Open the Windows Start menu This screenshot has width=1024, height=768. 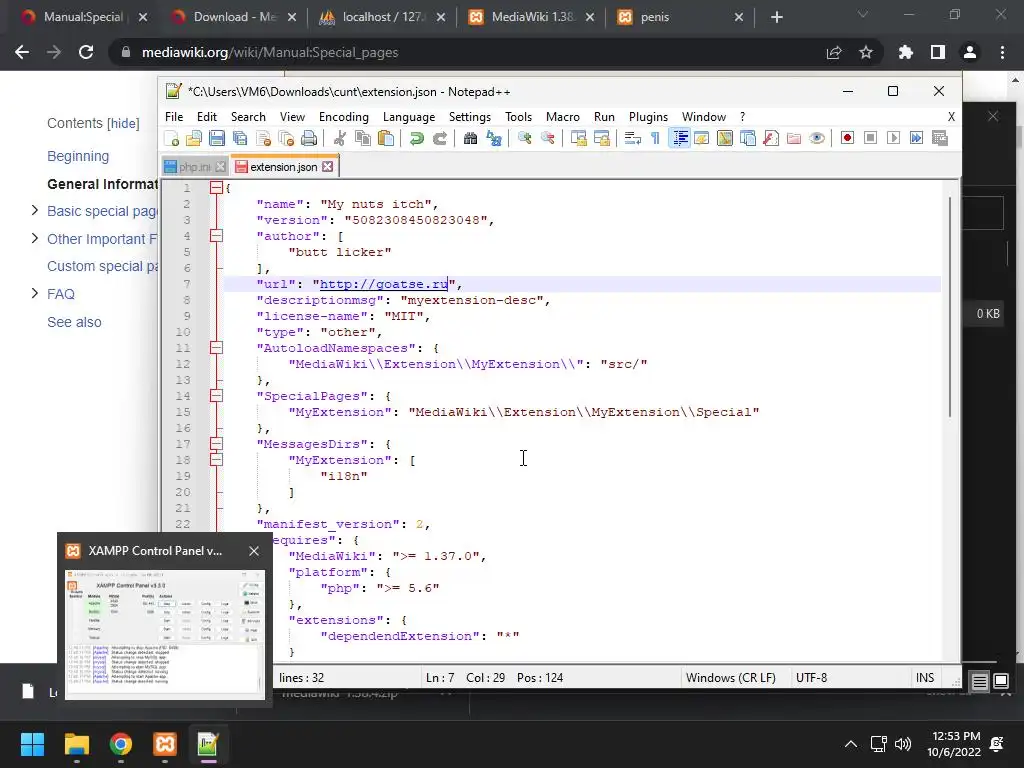[x=32, y=744]
